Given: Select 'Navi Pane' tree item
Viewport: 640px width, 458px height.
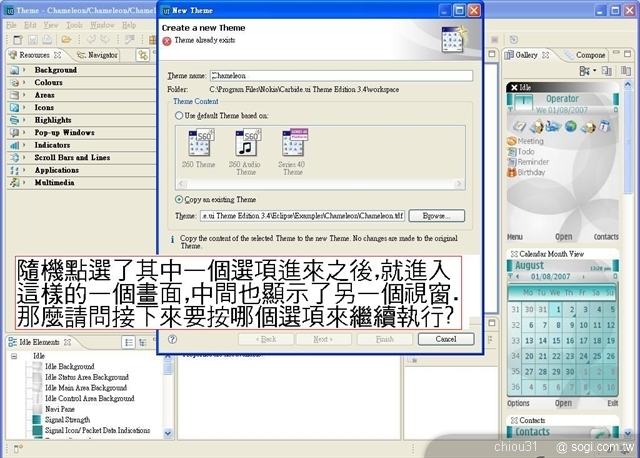Looking at the screenshot, I should pyautogui.click(x=60, y=409).
